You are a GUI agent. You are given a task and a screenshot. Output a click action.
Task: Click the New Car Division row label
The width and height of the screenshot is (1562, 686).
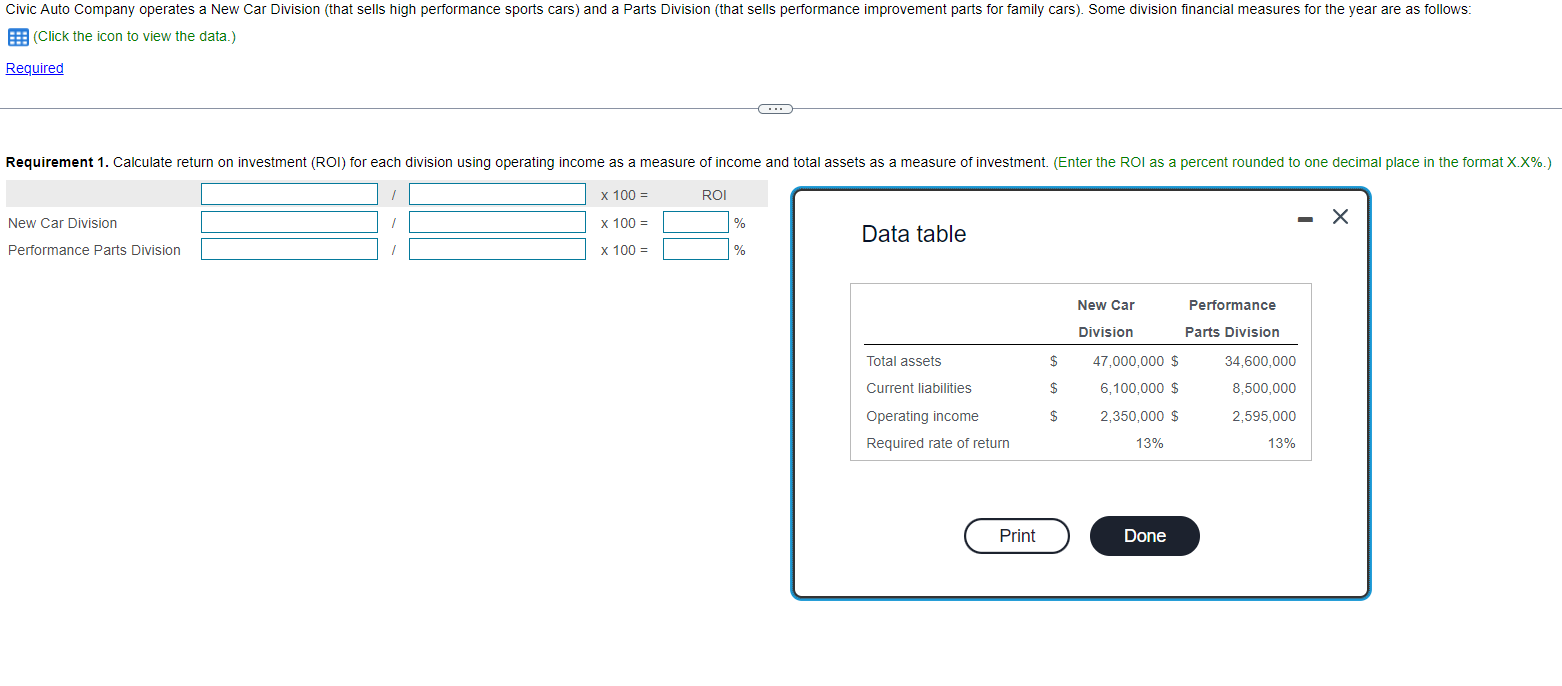pyautogui.click(x=63, y=222)
